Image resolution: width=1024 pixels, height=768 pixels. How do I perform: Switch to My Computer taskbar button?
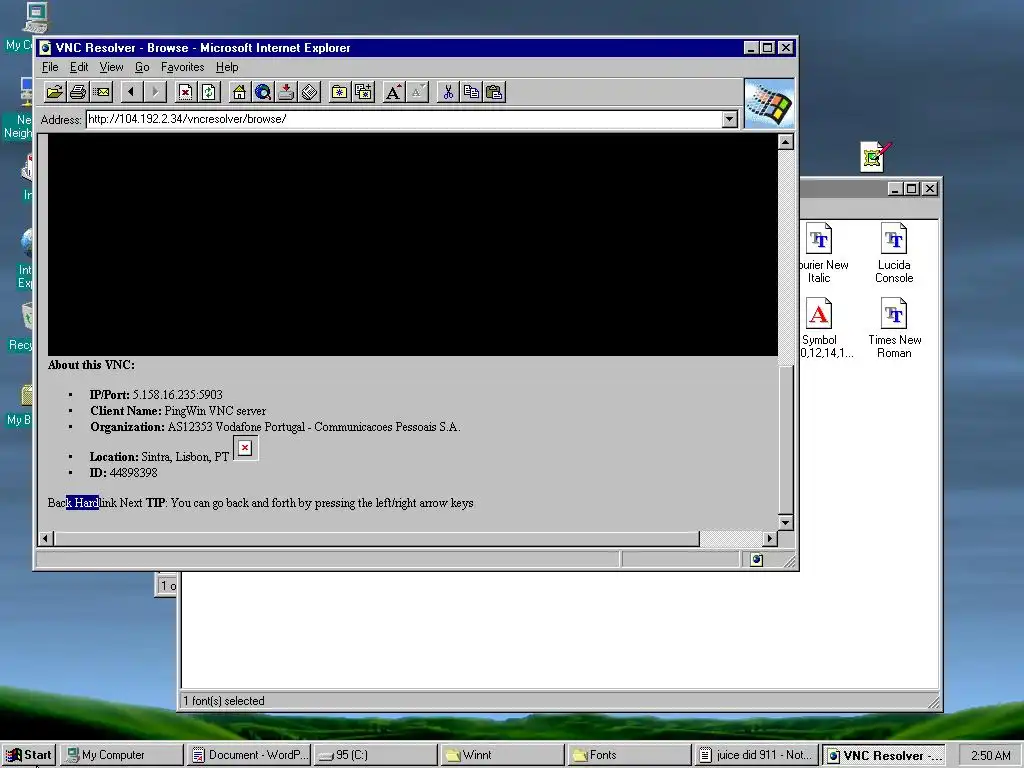click(122, 755)
